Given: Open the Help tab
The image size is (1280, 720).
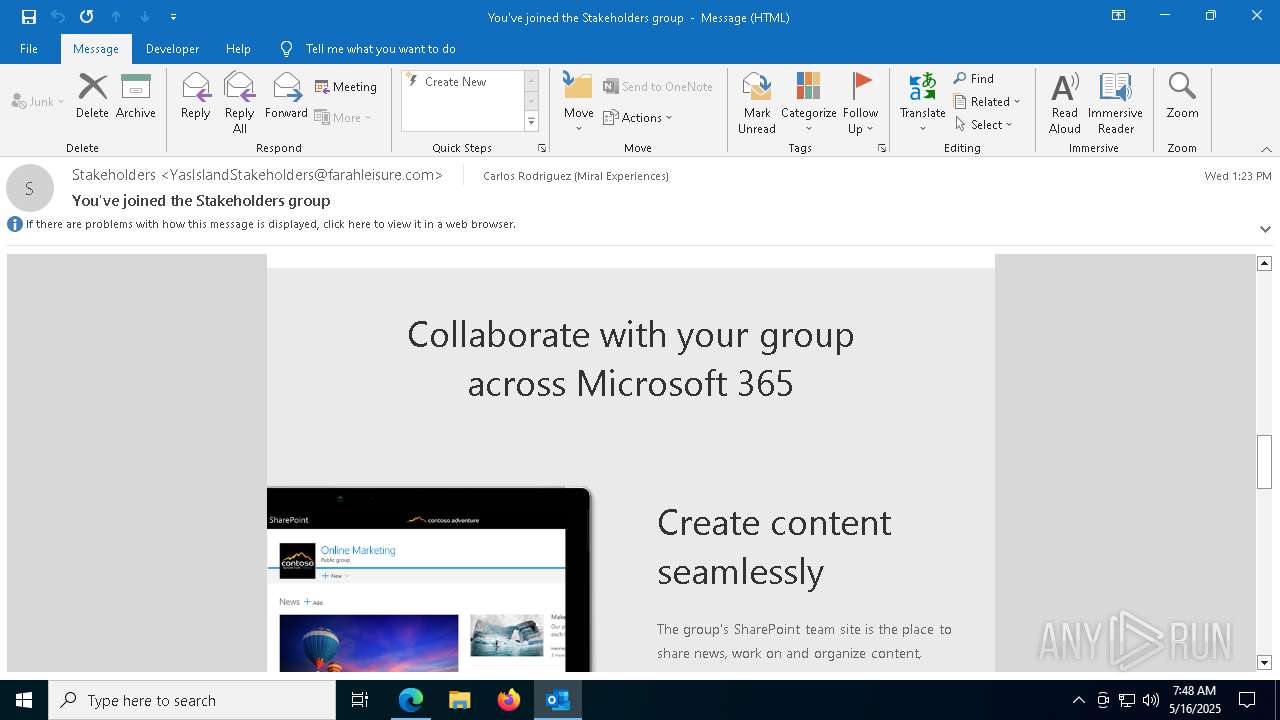Looking at the screenshot, I should [x=238, y=49].
